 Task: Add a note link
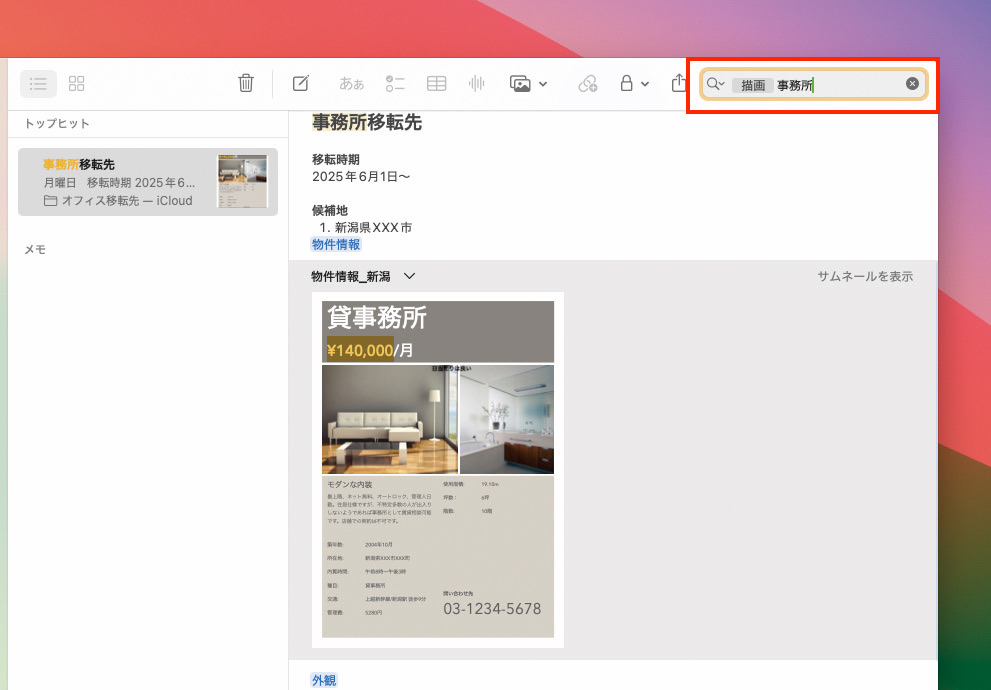[x=588, y=83]
